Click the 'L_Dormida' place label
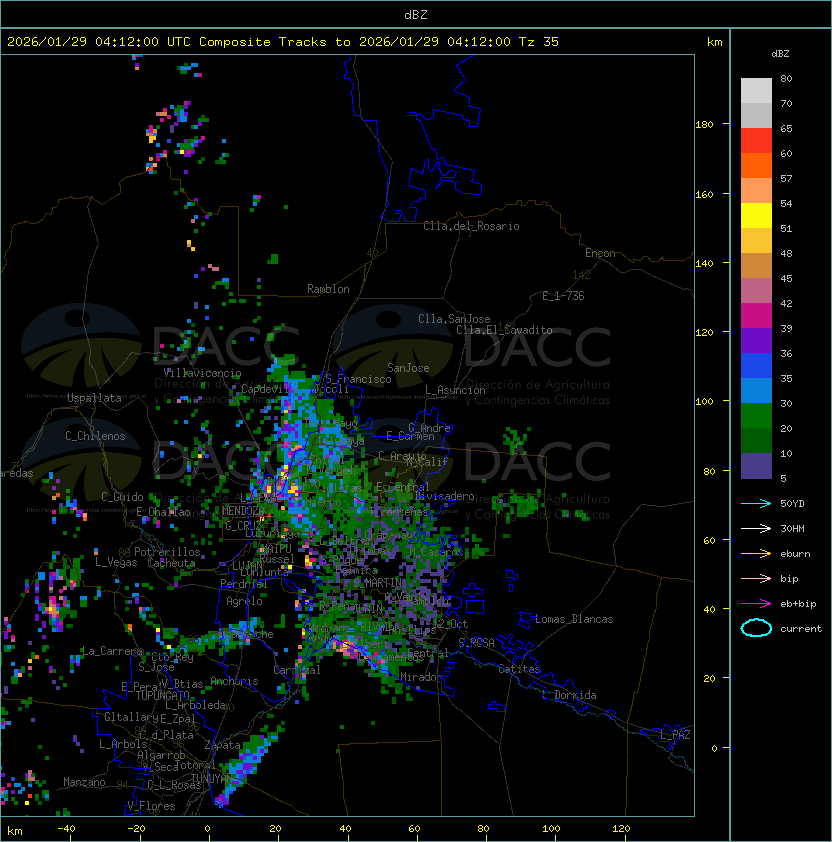The width and height of the screenshot is (832, 842). (569, 695)
